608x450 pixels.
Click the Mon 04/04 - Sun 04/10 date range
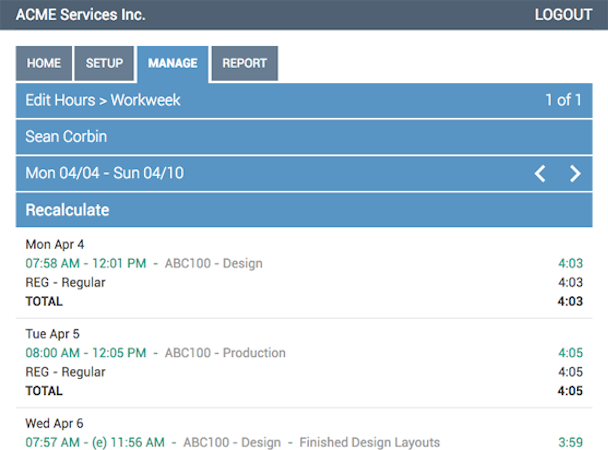105,173
